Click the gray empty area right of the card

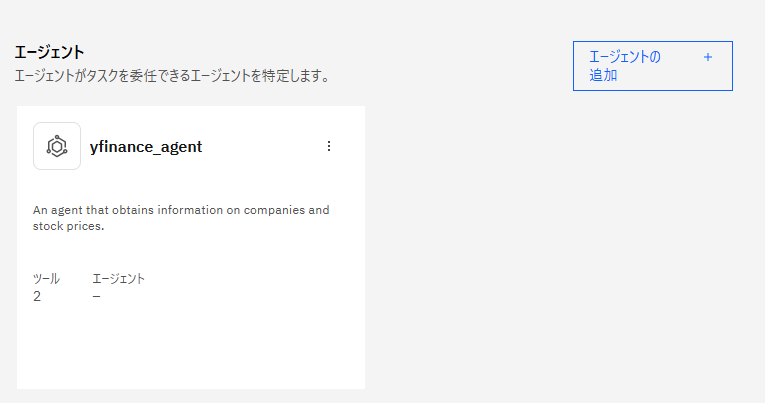[x=560, y=250]
